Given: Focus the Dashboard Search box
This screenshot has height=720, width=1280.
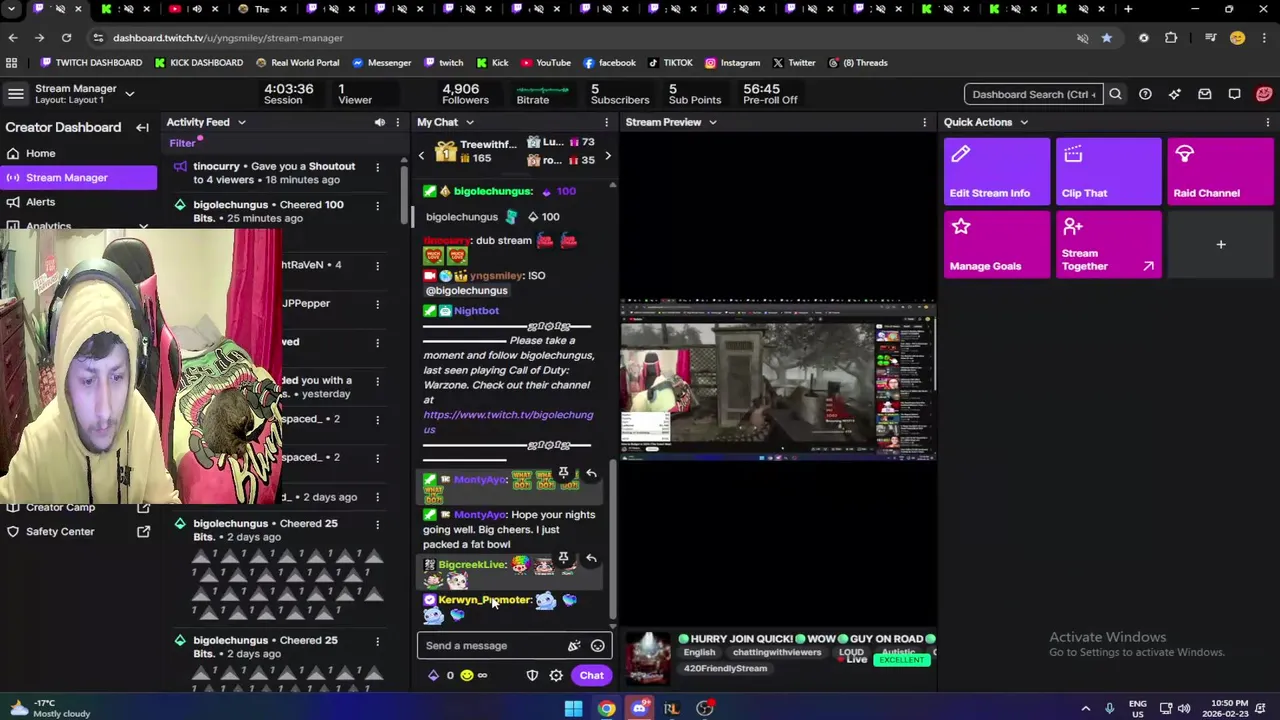Looking at the screenshot, I should (x=1033, y=94).
